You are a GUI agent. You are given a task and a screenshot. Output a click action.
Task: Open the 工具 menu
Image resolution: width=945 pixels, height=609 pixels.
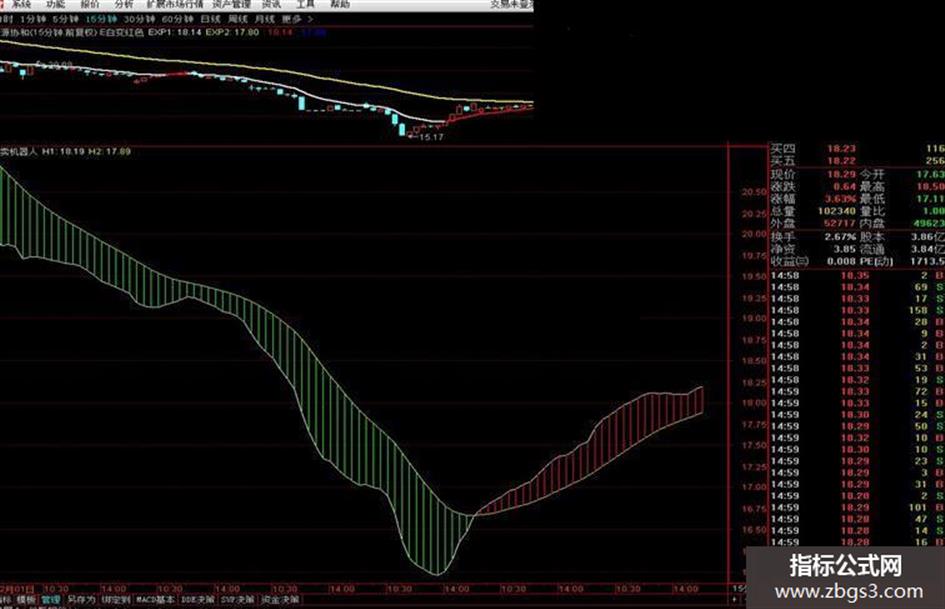[x=306, y=4]
